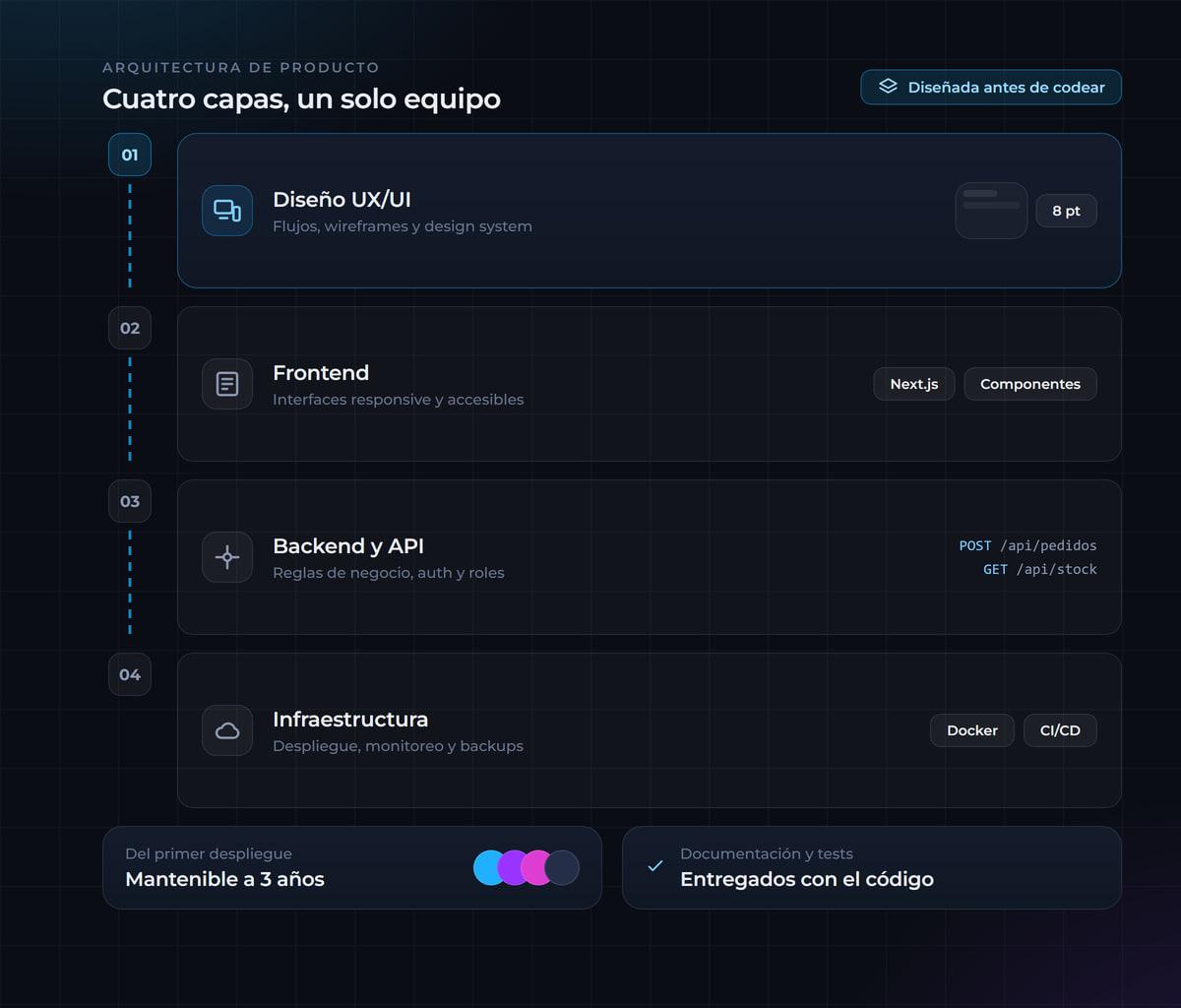Click the GET /api/stock endpoint text
The width and height of the screenshot is (1181, 1008).
tap(1039, 569)
